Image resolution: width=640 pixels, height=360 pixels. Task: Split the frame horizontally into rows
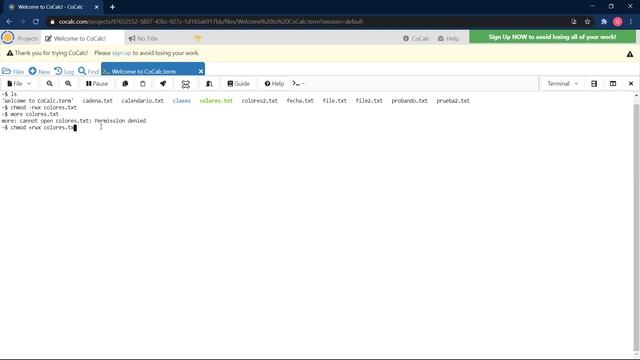(x=594, y=84)
